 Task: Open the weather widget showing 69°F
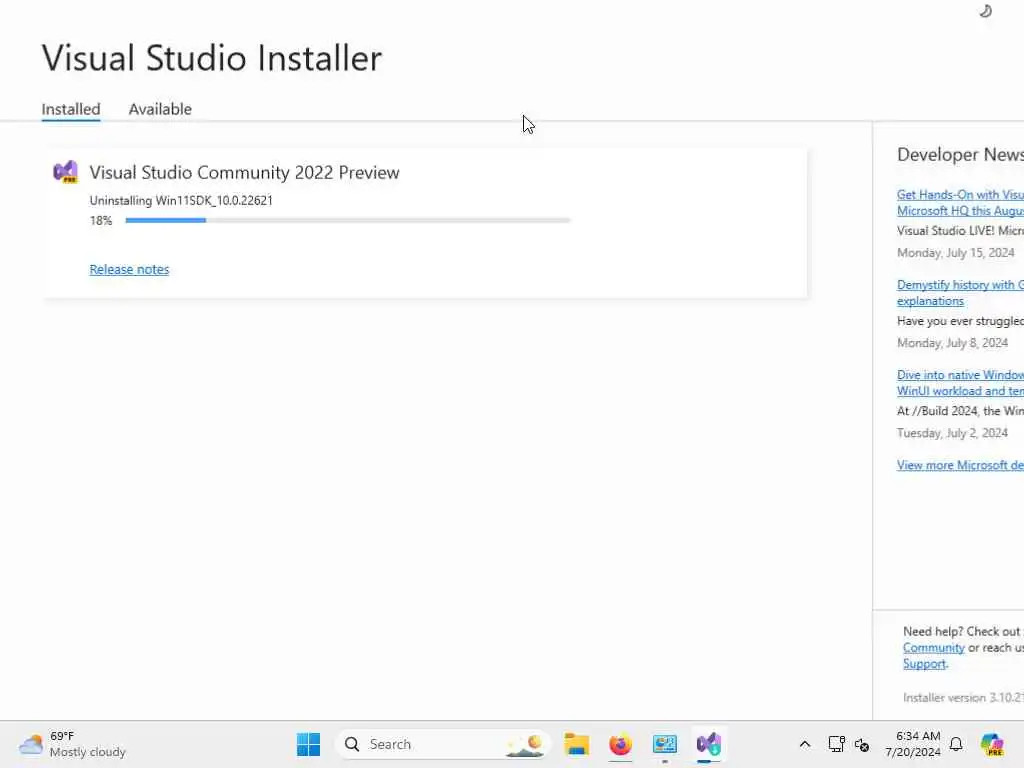[x=72, y=744]
